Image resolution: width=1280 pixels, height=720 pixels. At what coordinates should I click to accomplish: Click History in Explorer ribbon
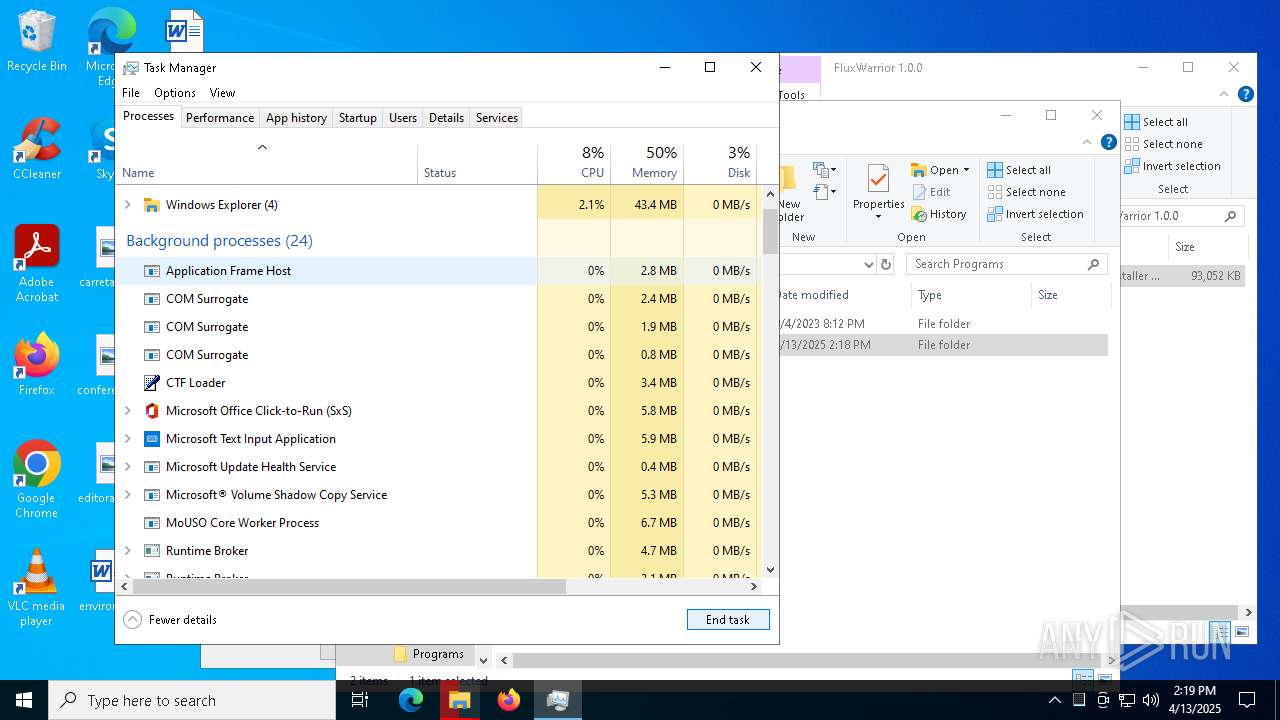pos(939,214)
